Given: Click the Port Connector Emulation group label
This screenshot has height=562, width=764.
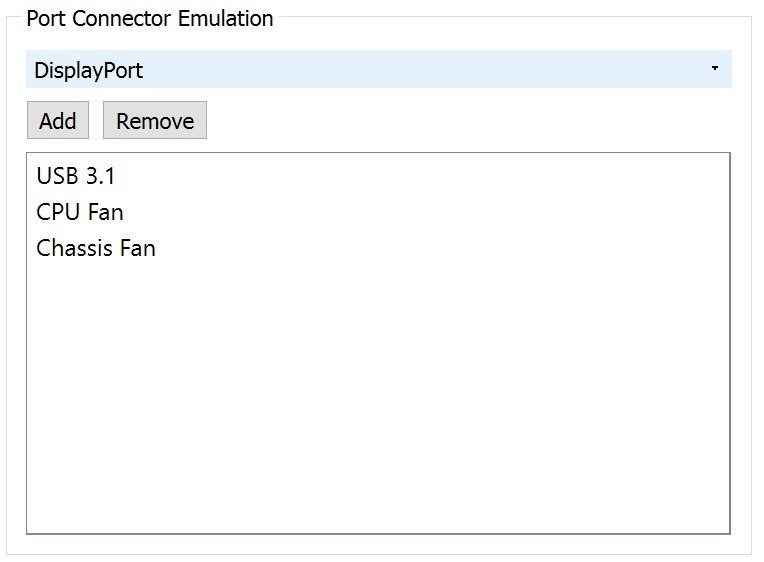Looking at the screenshot, I should point(150,18).
